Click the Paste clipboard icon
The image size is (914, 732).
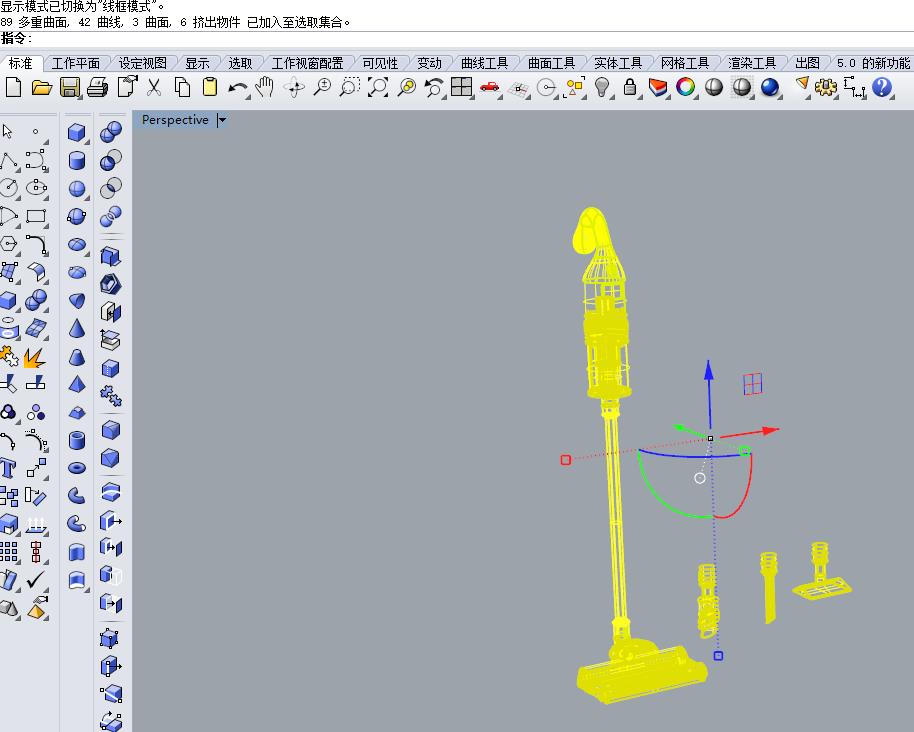(210, 87)
